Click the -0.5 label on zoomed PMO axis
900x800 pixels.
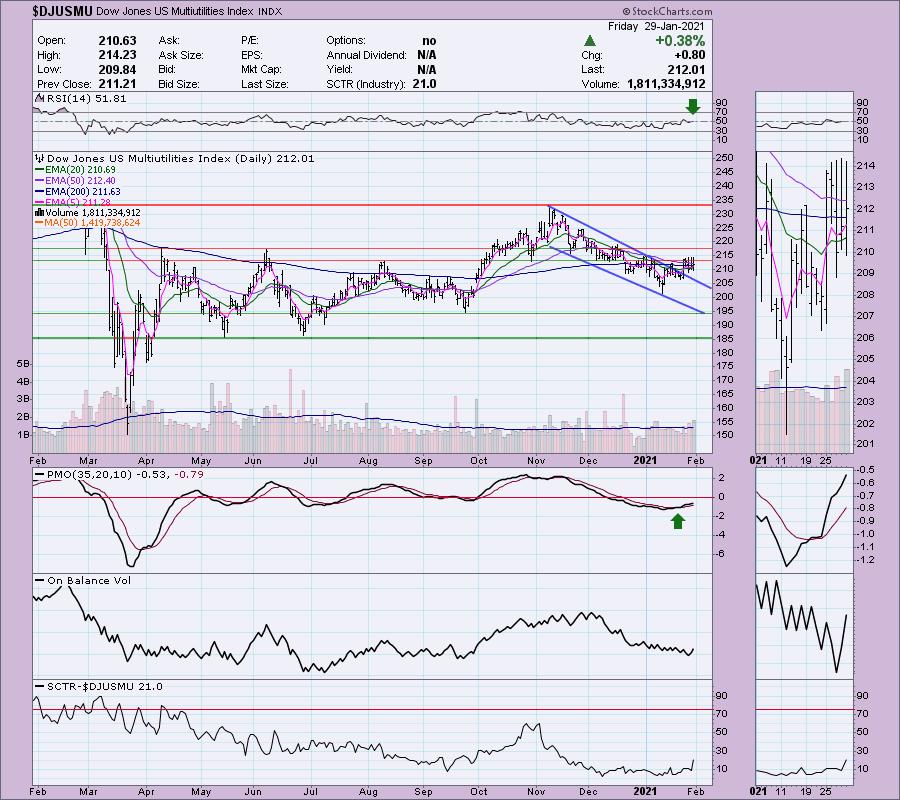(x=867, y=469)
